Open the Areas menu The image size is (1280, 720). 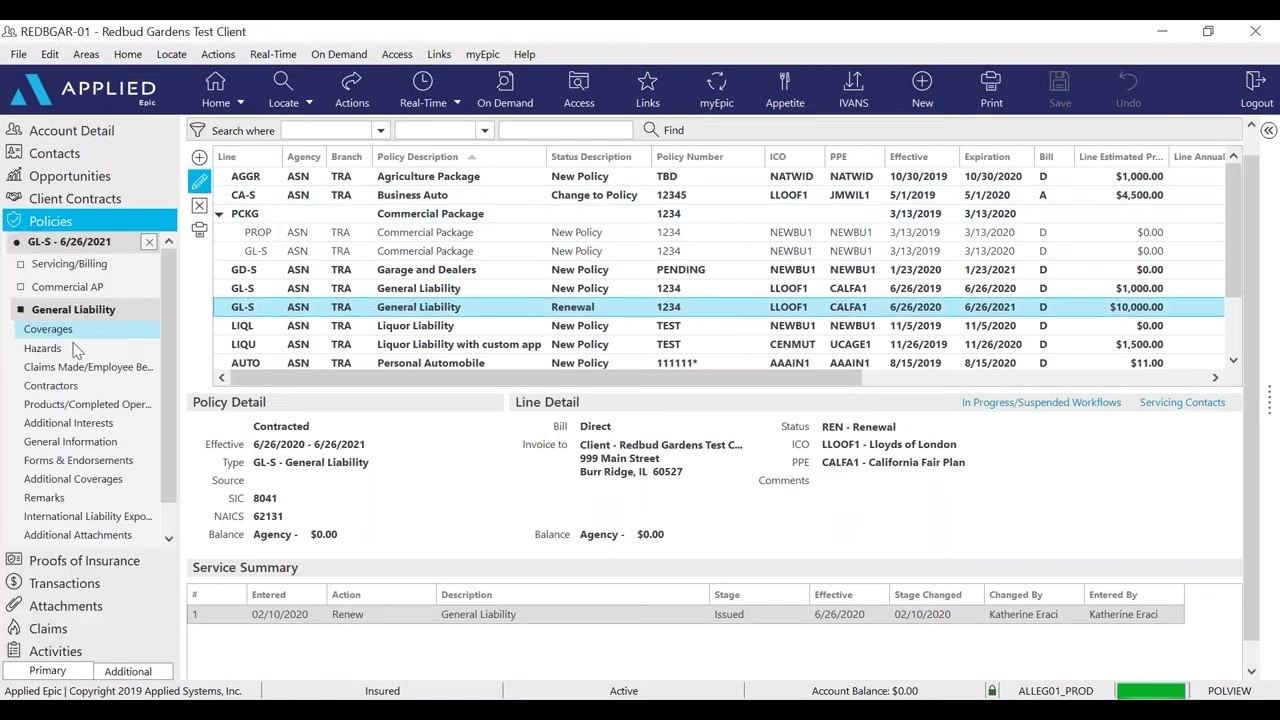[86, 54]
